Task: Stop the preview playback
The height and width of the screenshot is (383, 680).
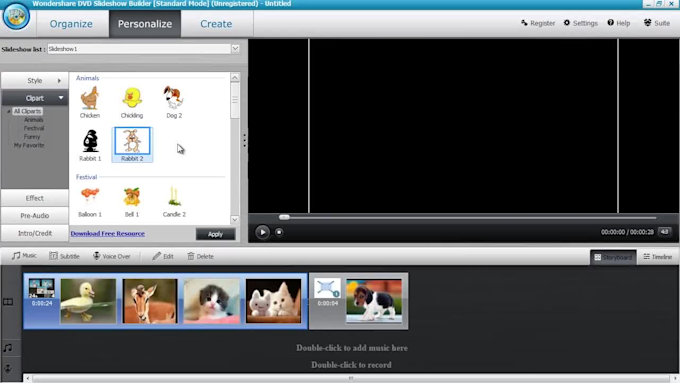Action: pos(279,232)
